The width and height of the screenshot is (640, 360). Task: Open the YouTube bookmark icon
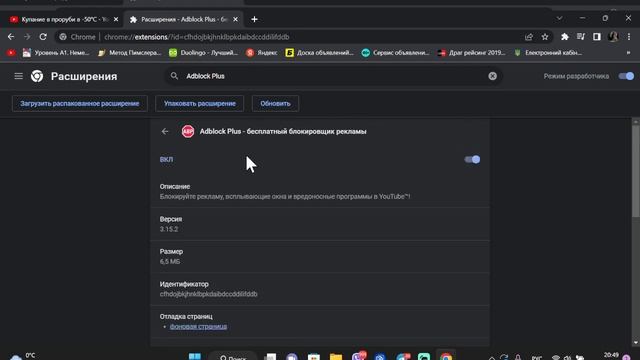[11, 53]
